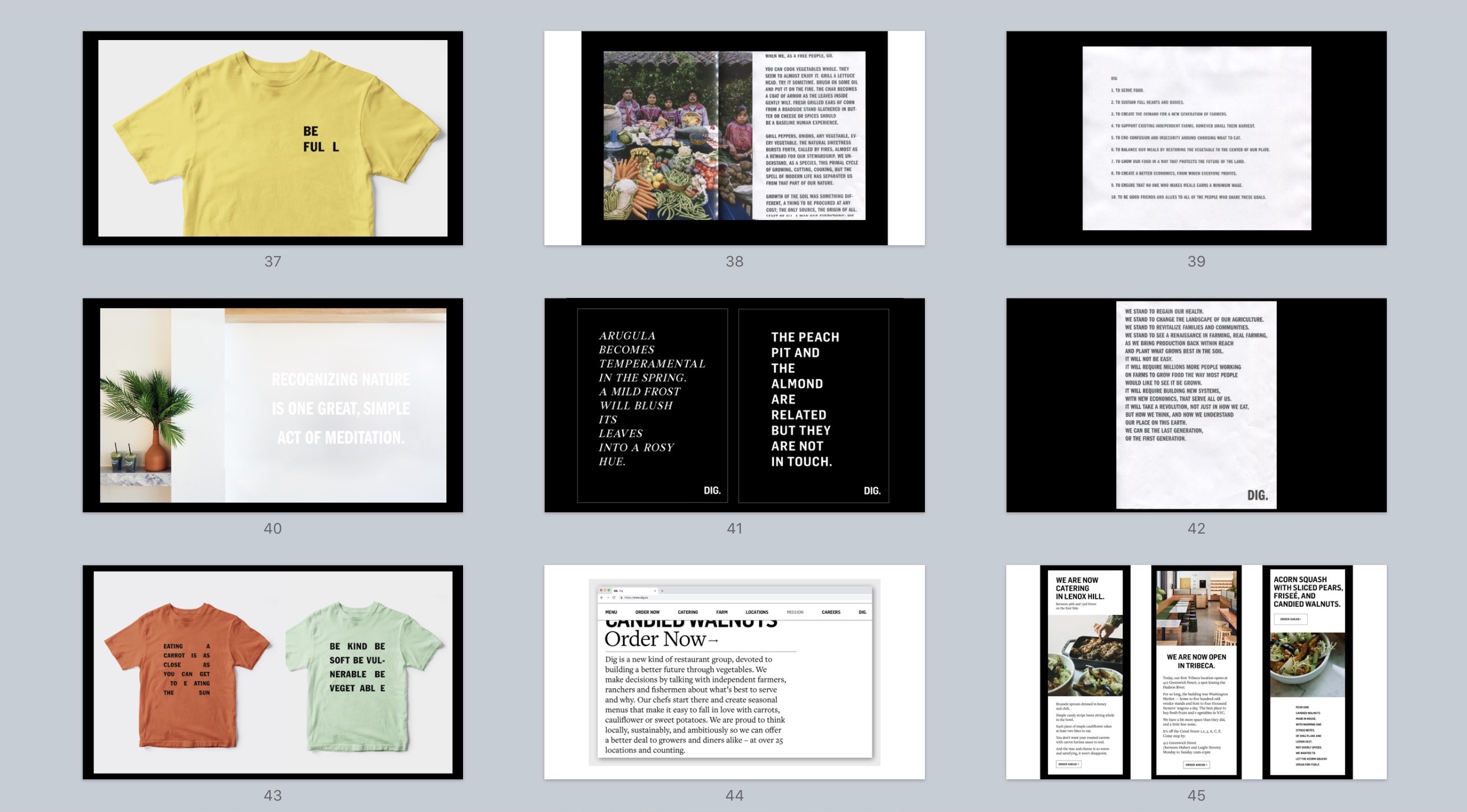Select slide 38 with vegetable market photo spread

pyautogui.click(x=735, y=138)
